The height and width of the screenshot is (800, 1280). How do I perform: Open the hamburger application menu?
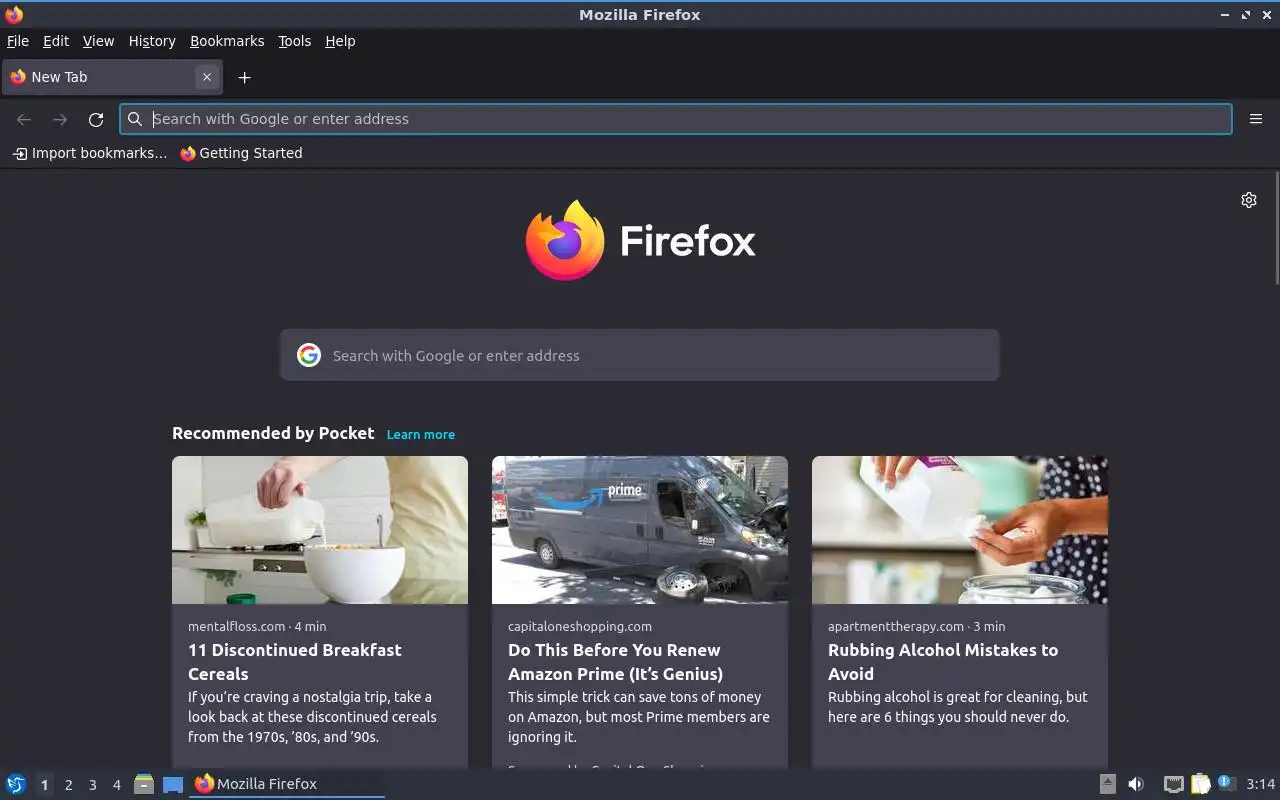point(1256,119)
